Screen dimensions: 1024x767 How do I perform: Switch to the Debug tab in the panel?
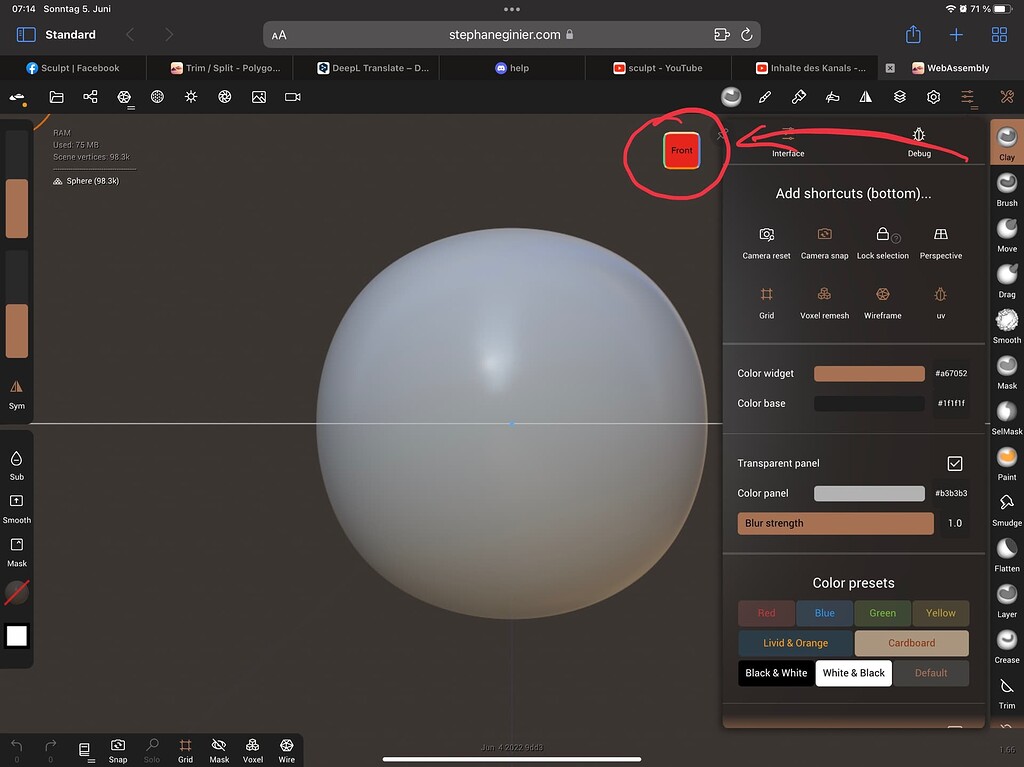918,145
